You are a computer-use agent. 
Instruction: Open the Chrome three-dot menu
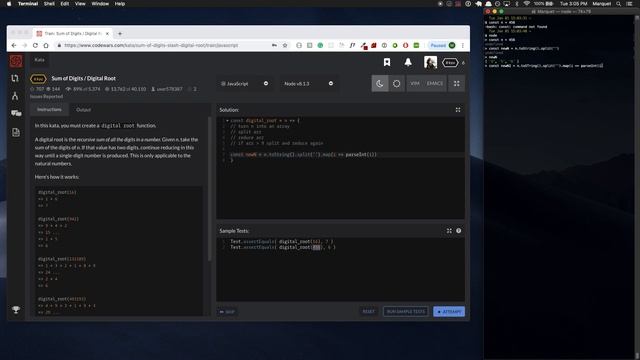coord(462,45)
